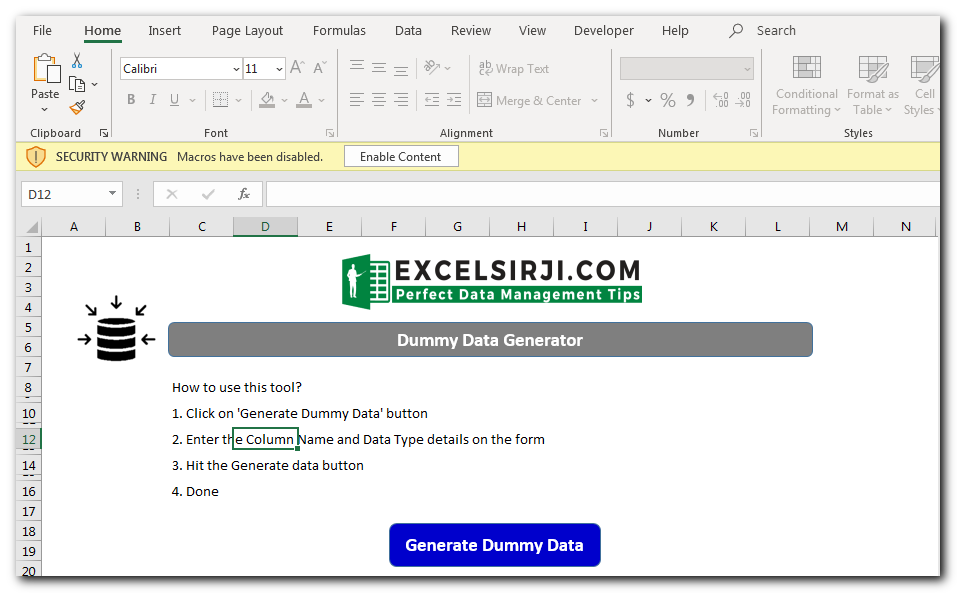Click Decrease Indent icon
The image size is (957, 593).
(x=432, y=100)
